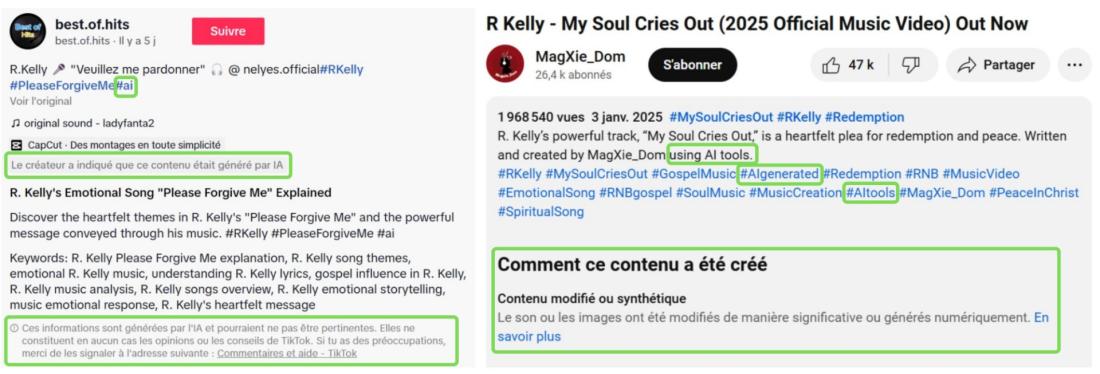The width and height of the screenshot is (1100, 374).
Task: Click Voir l'original translation link
Action: point(41,101)
